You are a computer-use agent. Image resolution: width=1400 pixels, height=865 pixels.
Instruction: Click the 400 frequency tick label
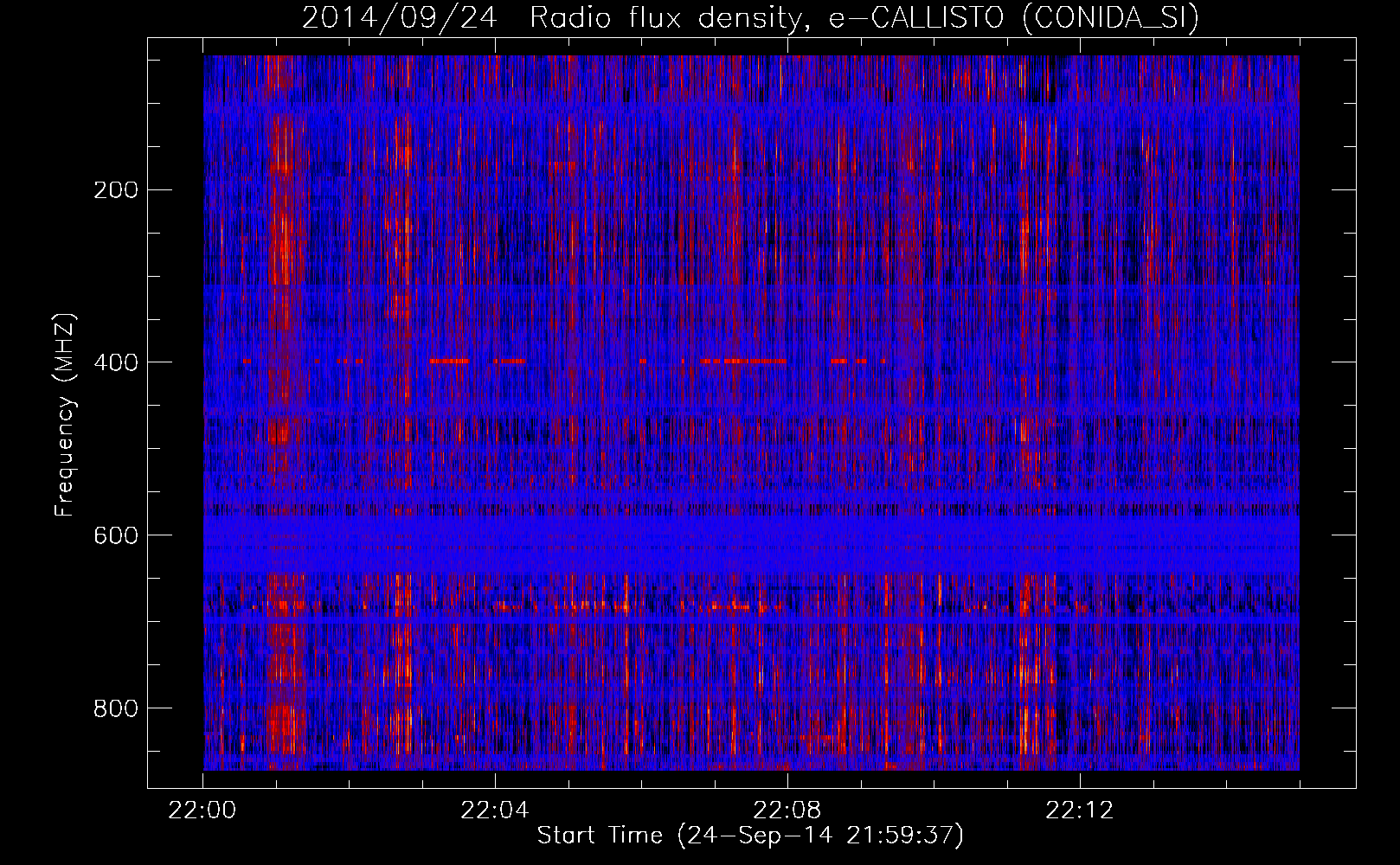(x=115, y=362)
